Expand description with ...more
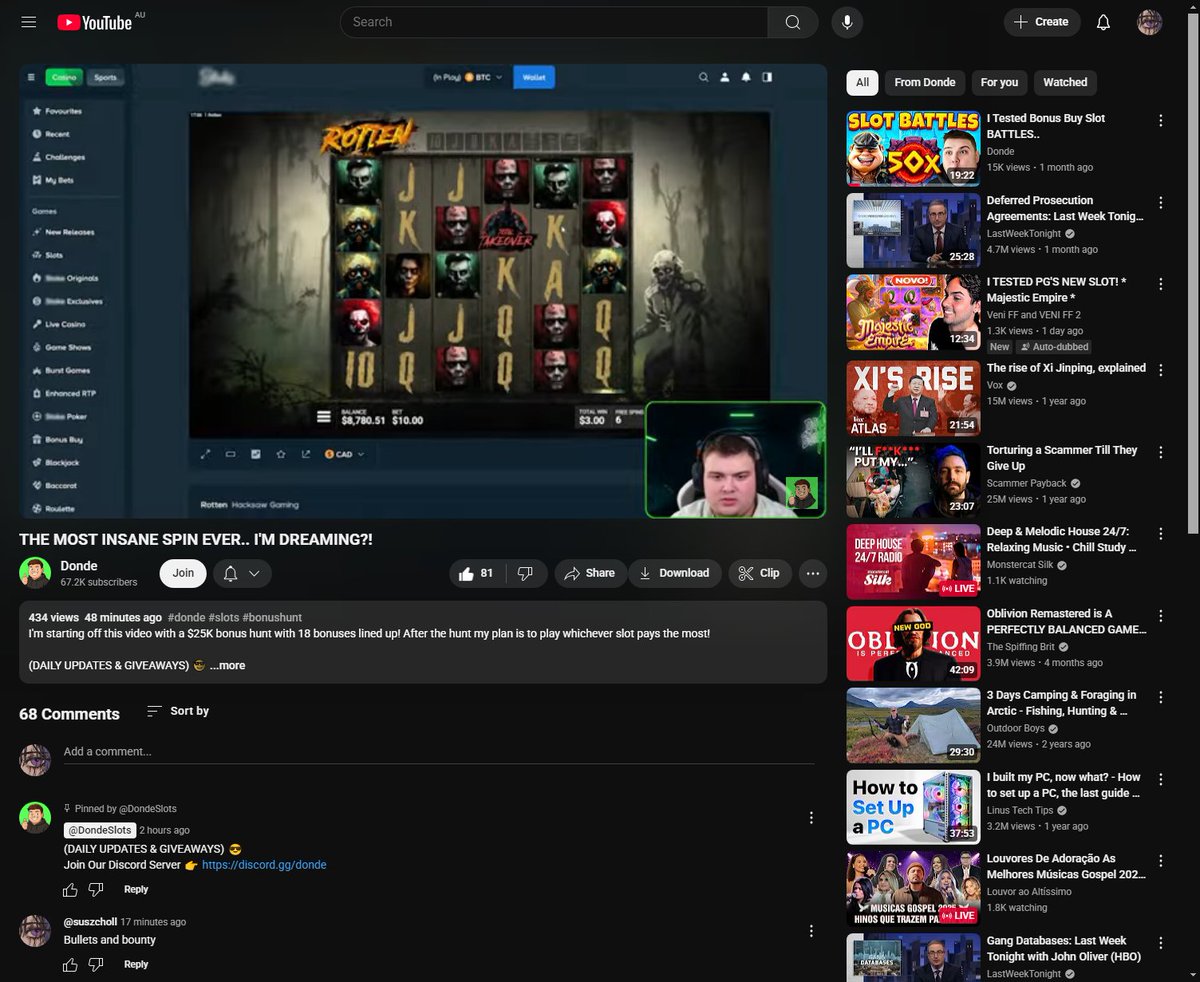The width and height of the screenshot is (1200, 982). 227,665
